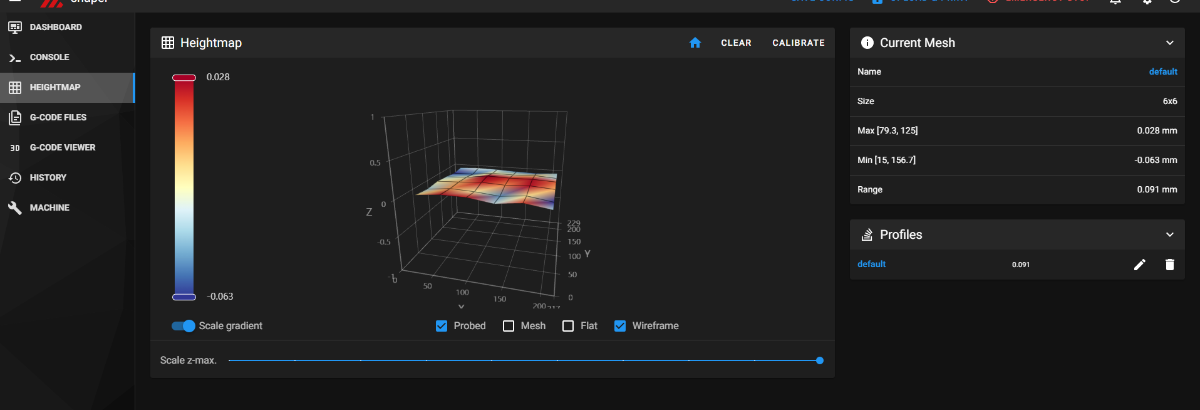Image resolution: width=1200 pixels, height=410 pixels.
Task: Clear the bed mesh
Action: pyautogui.click(x=736, y=43)
